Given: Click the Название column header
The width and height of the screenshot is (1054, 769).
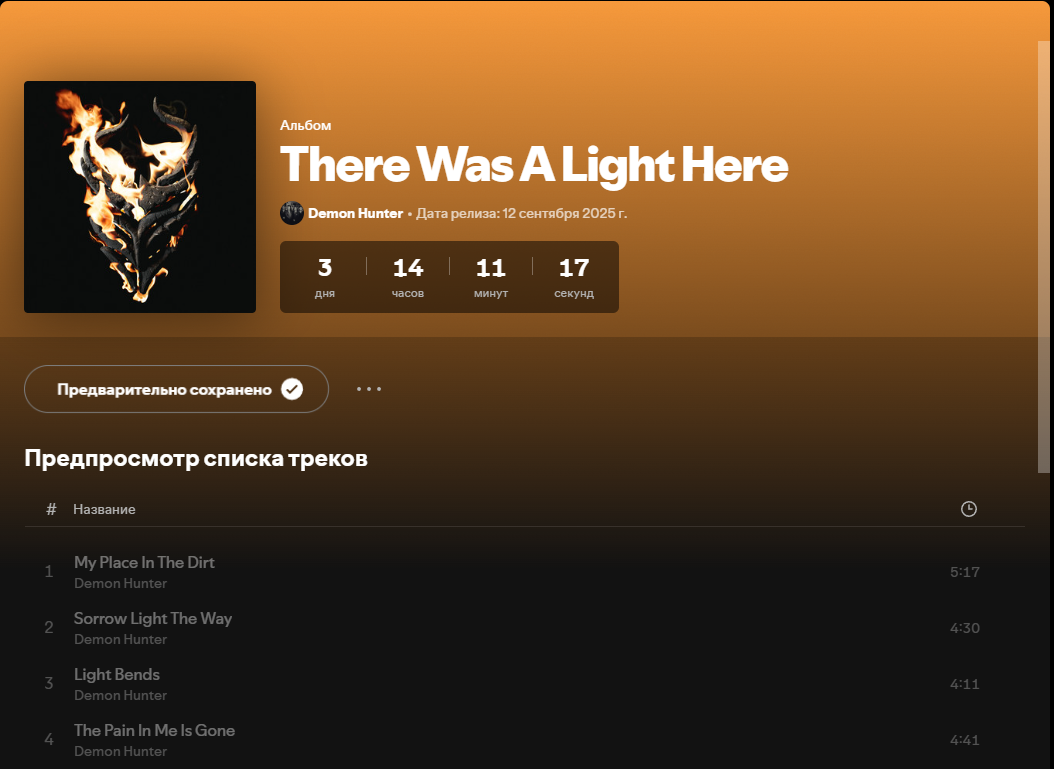Looking at the screenshot, I should point(104,510).
